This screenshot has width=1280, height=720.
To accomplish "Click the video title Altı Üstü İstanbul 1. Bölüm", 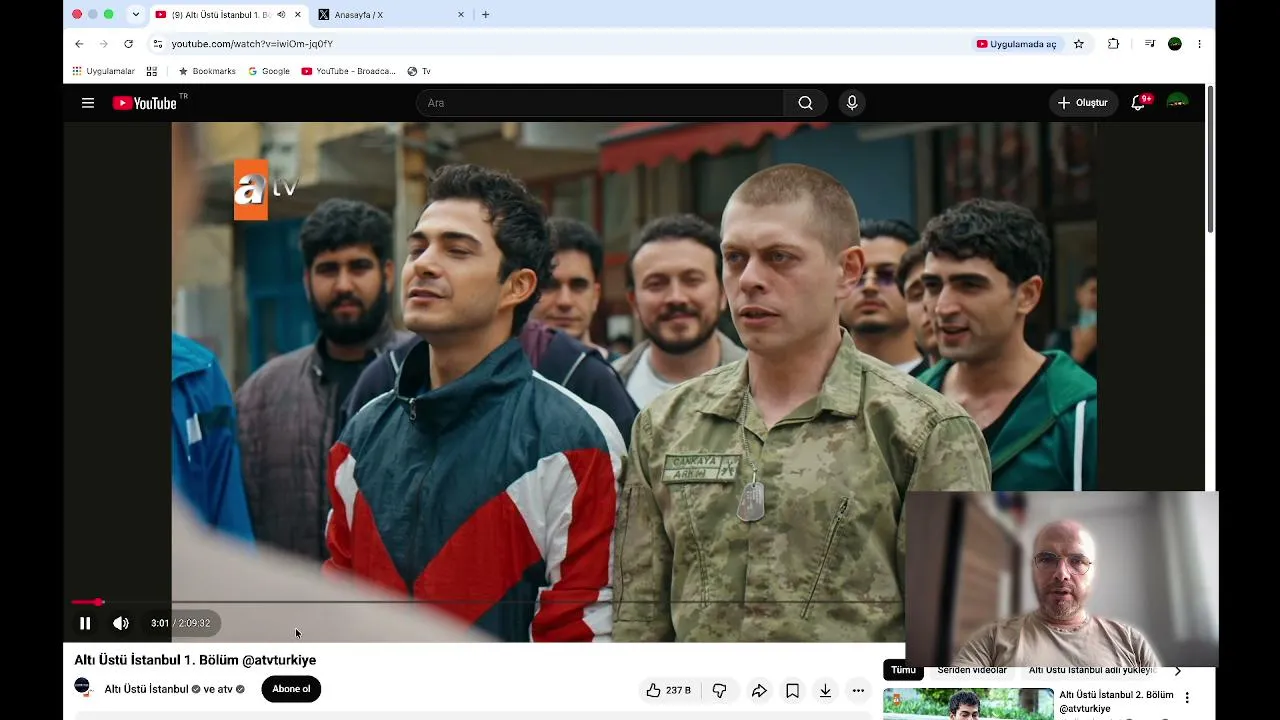I will pos(195,660).
